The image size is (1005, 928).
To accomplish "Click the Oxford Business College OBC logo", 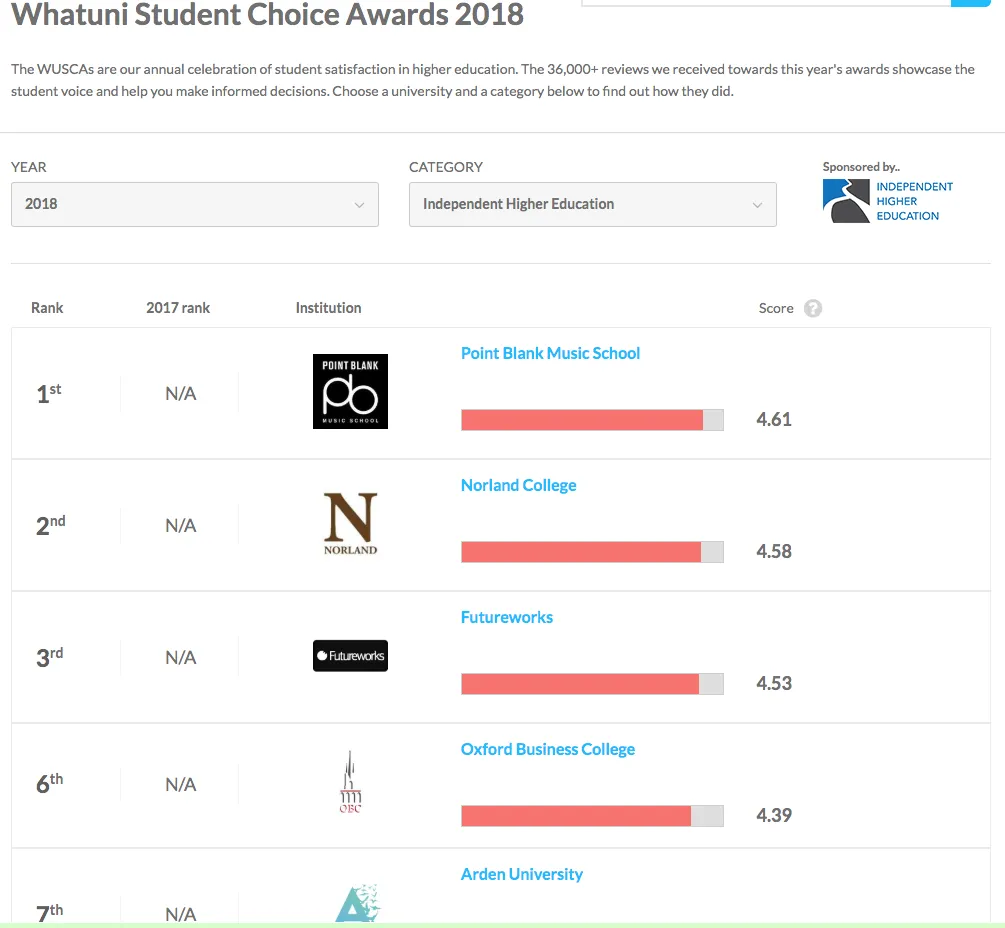I will click(x=350, y=782).
